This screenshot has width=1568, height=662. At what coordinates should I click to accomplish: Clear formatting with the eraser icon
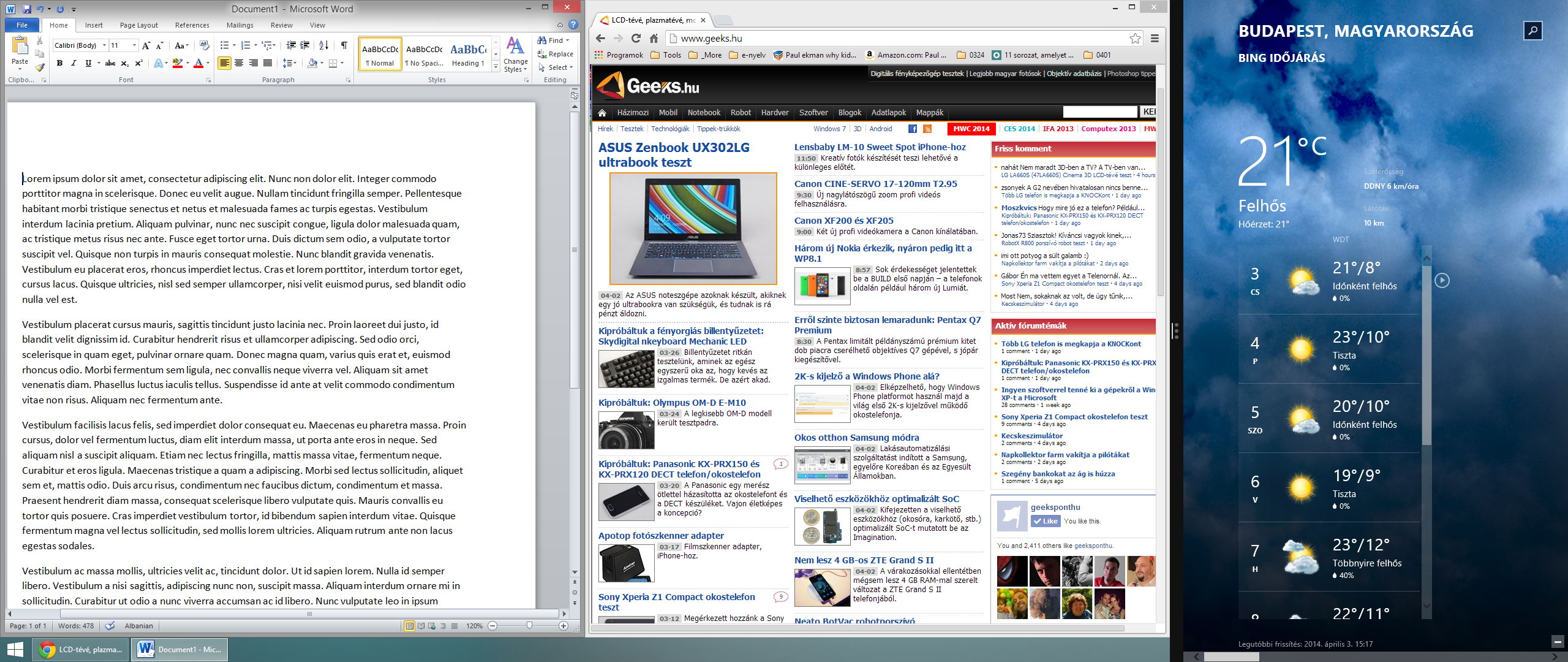tap(205, 45)
